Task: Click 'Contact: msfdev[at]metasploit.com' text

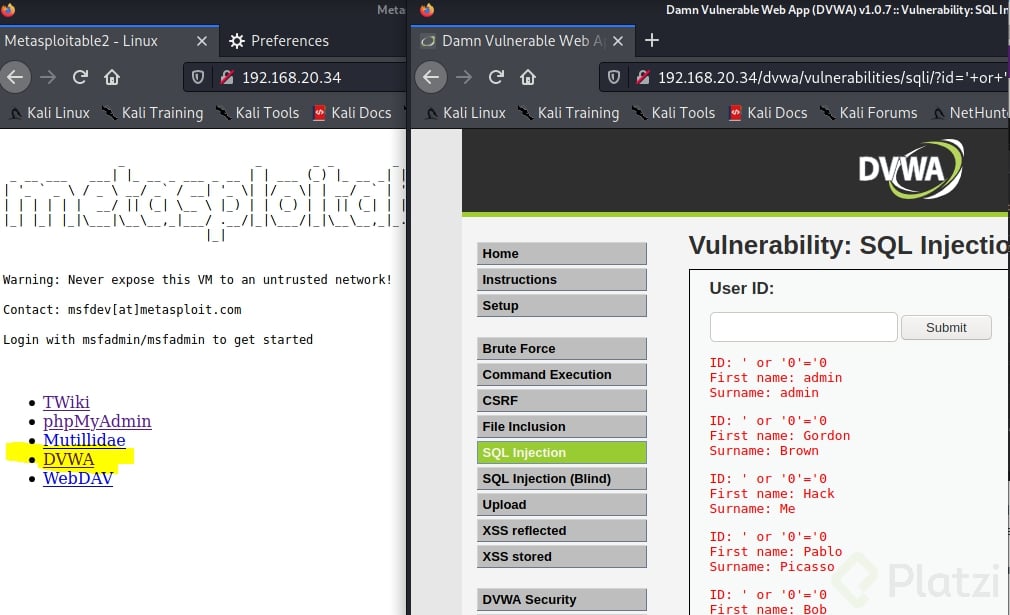Action: 122,310
